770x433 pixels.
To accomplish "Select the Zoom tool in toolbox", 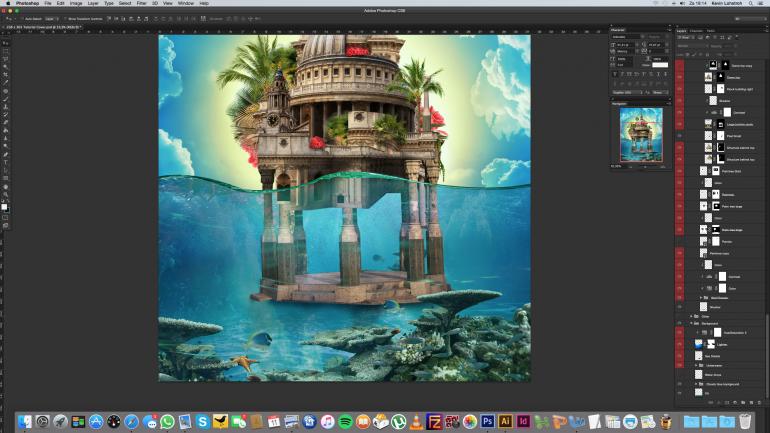I will (6, 194).
